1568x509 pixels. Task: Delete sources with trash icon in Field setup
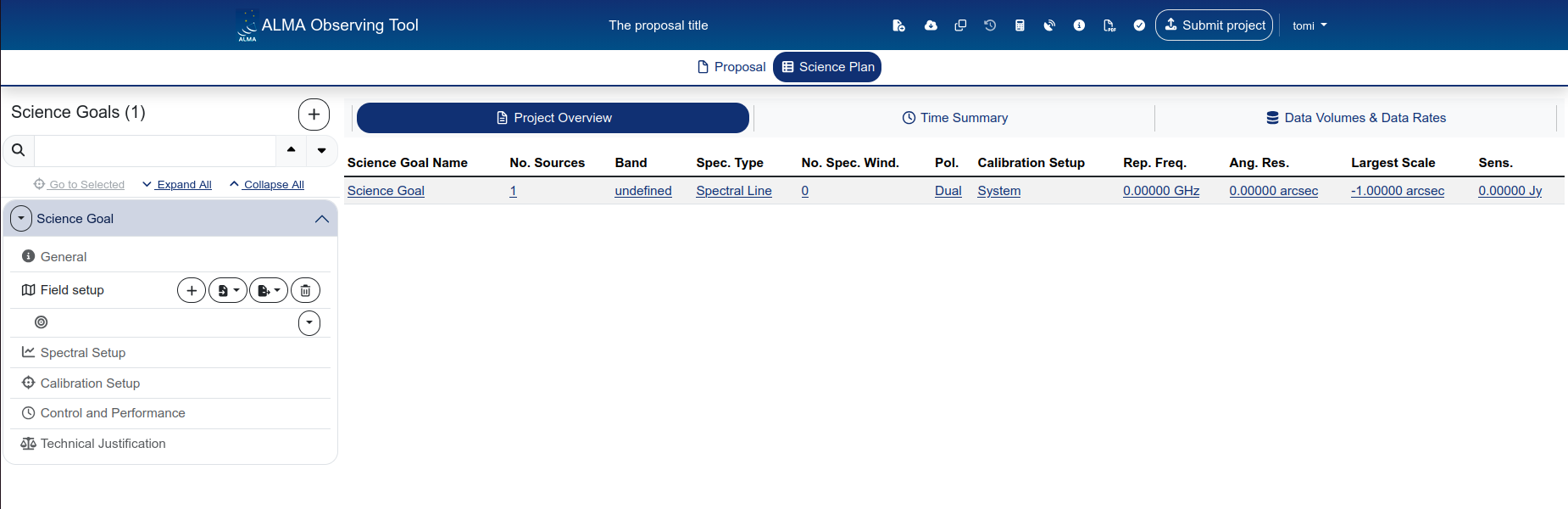click(x=305, y=291)
